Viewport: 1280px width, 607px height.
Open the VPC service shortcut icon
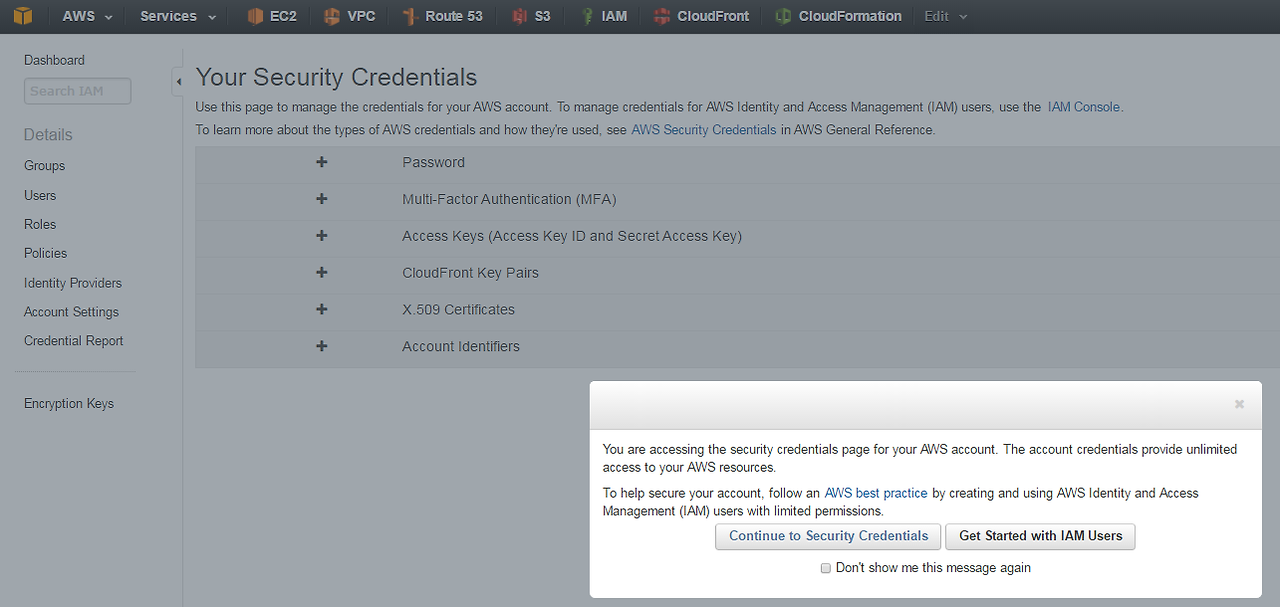pyautogui.click(x=332, y=16)
